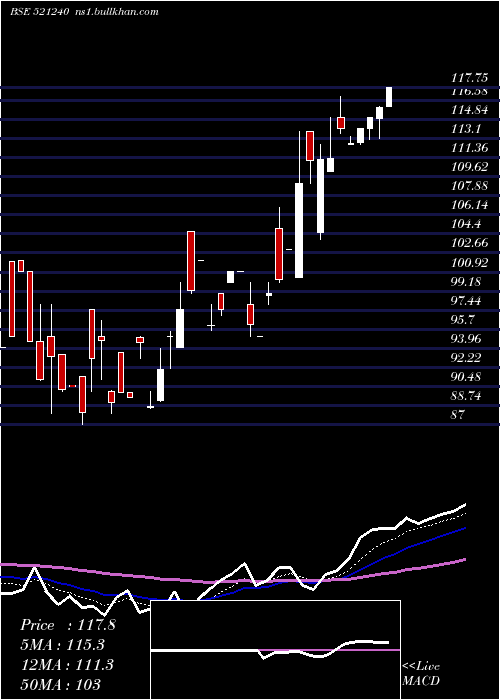Click the 88.74 price axis label
This screenshot has width=500, height=700.
coord(466,396)
